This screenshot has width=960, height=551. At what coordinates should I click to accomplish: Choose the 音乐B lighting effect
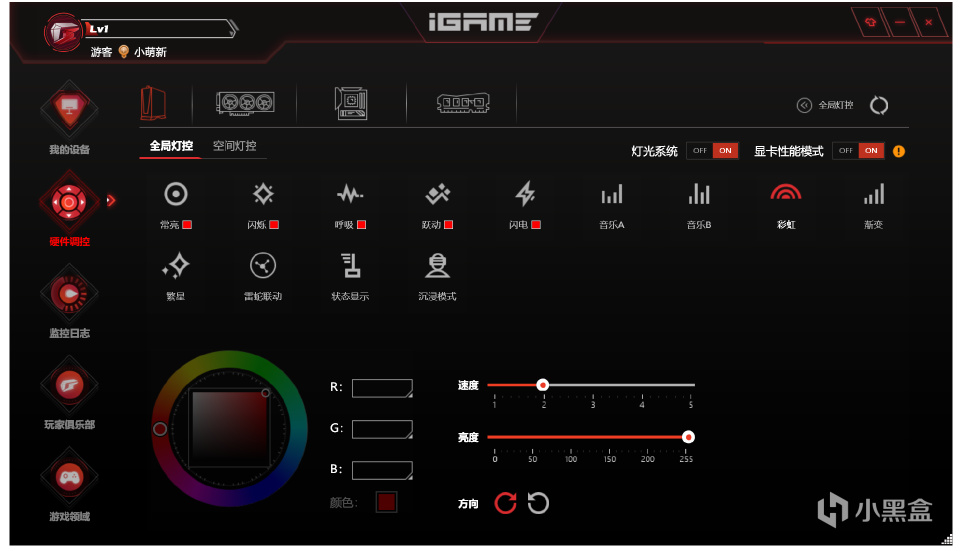coord(699,206)
